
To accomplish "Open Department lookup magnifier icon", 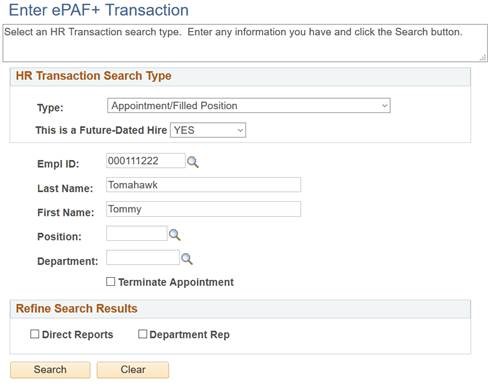I will click(187, 259).
